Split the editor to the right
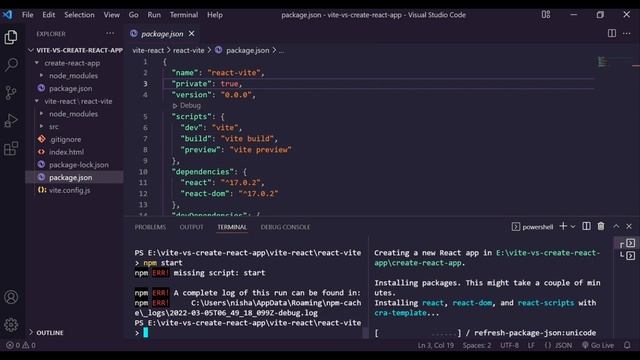 [611, 33]
